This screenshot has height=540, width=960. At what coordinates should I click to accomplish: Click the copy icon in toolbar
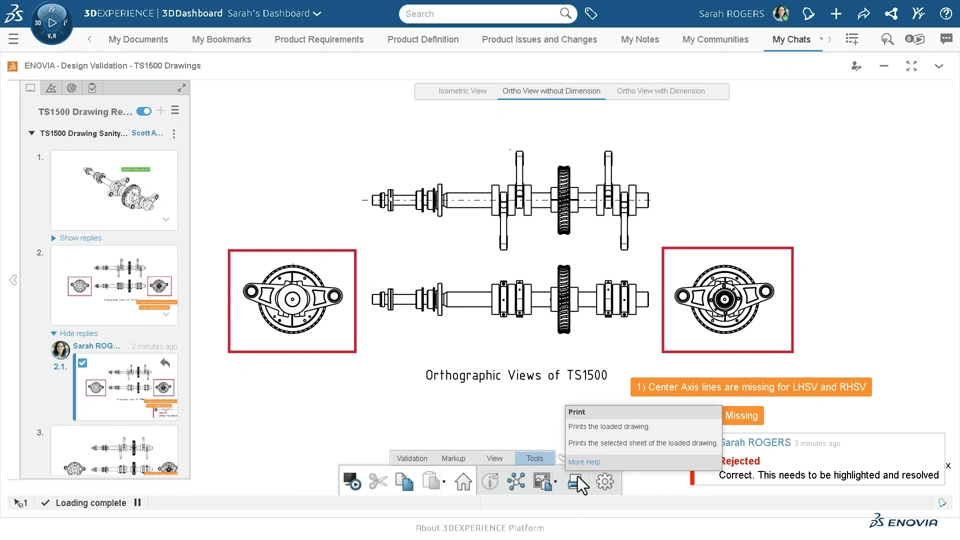pyautogui.click(x=404, y=482)
